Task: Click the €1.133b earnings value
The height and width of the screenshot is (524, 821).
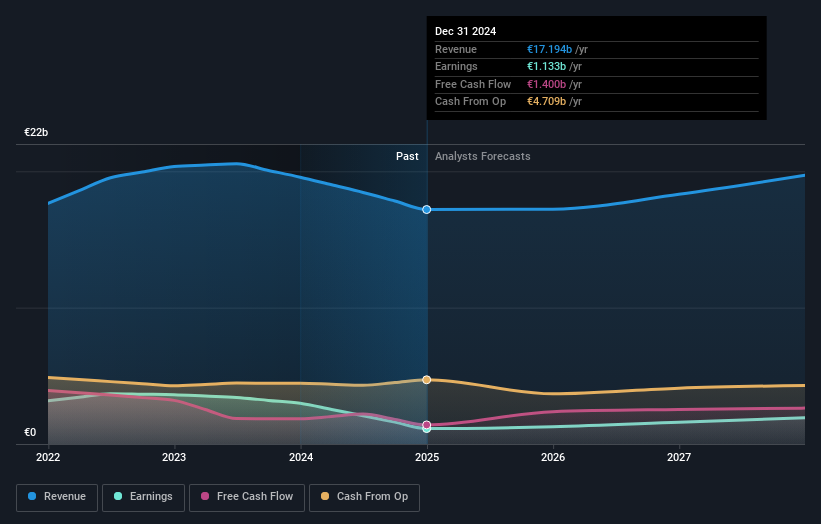Action: click(x=546, y=66)
